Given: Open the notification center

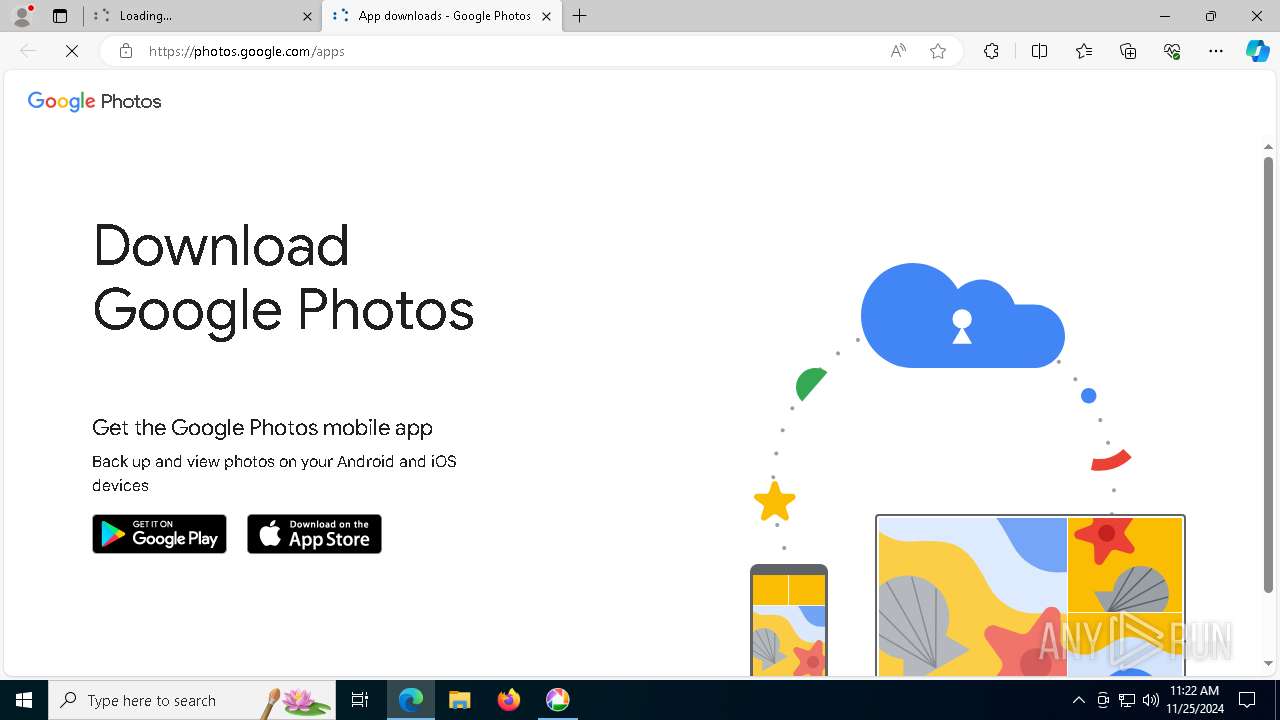Looking at the screenshot, I should coord(1247,700).
